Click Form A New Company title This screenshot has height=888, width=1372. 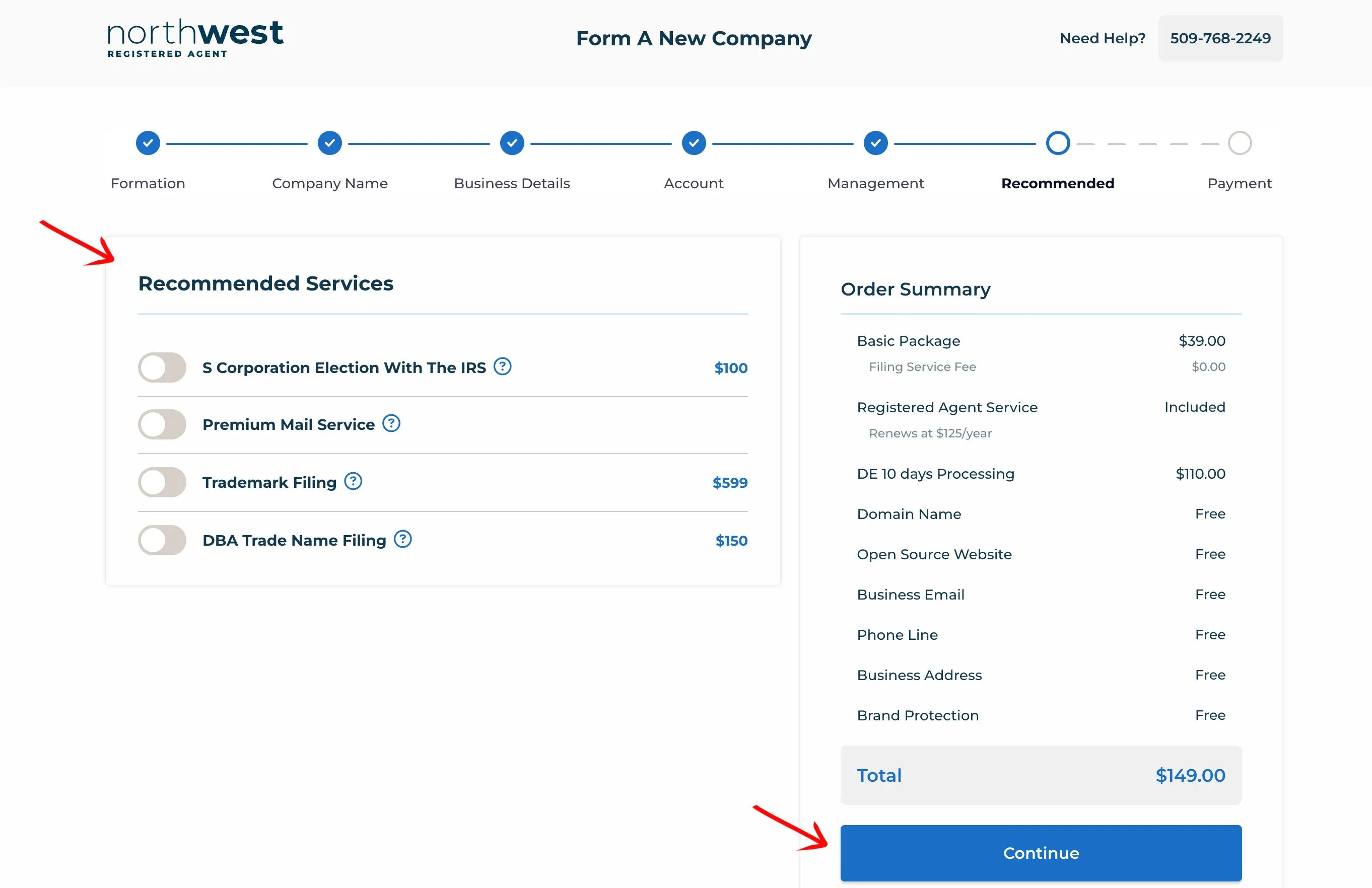(x=694, y=38)
